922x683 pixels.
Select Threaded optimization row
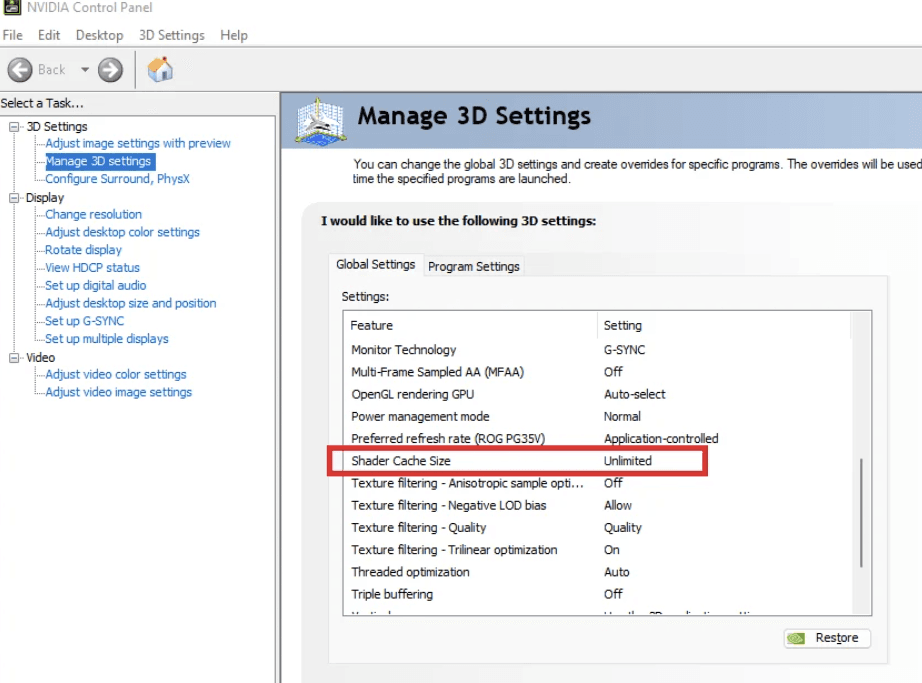(x=597, y=572)
